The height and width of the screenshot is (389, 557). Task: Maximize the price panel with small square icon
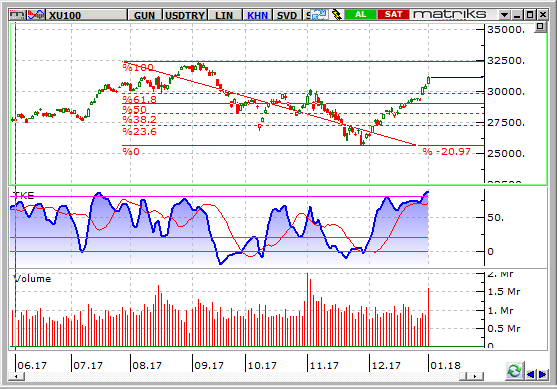(540, 27)
